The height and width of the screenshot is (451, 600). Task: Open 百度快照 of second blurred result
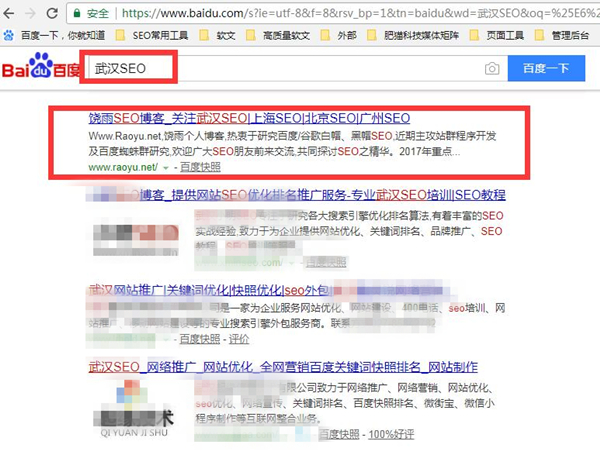pyautogui.click(x=326, y=262)
